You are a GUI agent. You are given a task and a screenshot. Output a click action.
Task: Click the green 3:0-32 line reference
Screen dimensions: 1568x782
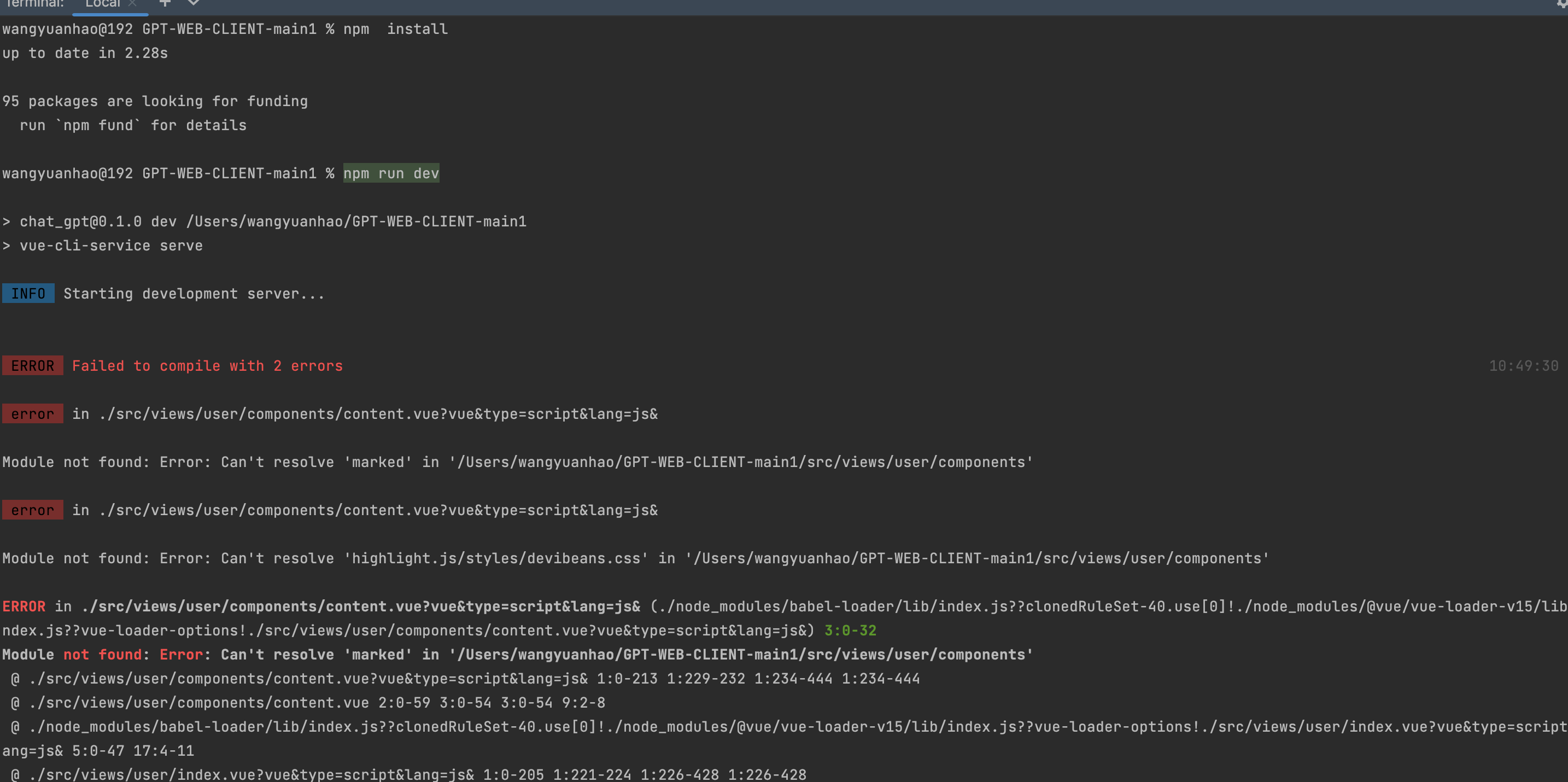click(x=850, y=631)
